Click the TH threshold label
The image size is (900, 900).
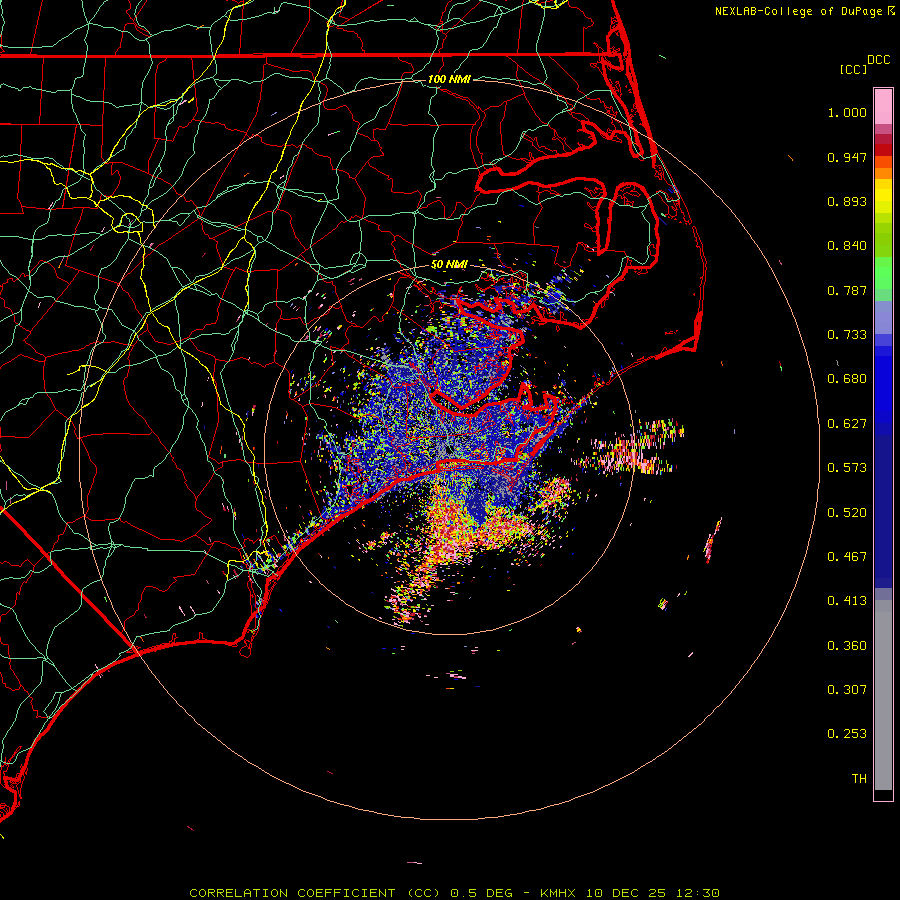tap(859, 779)
